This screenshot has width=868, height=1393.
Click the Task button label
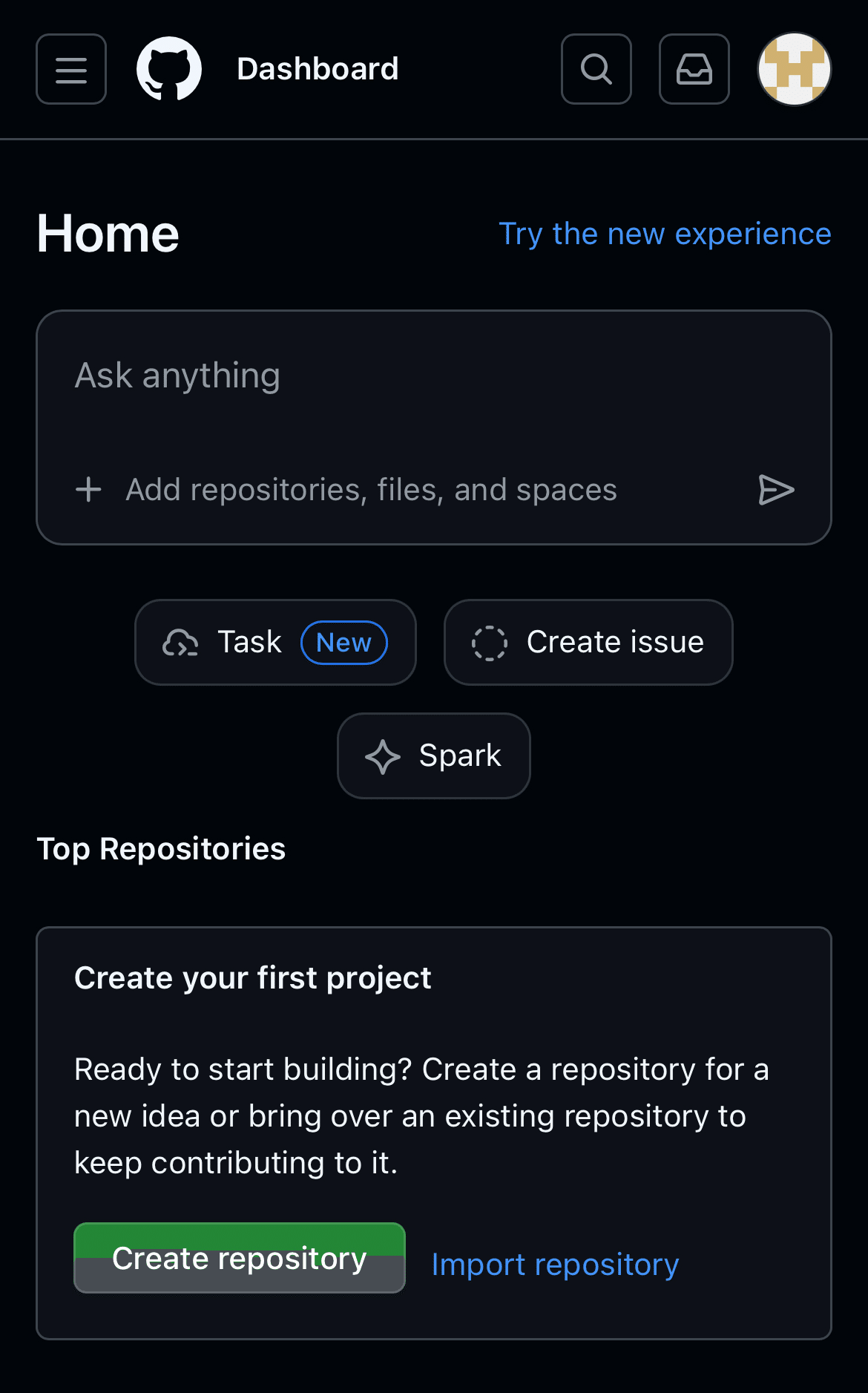coord(249,642)
